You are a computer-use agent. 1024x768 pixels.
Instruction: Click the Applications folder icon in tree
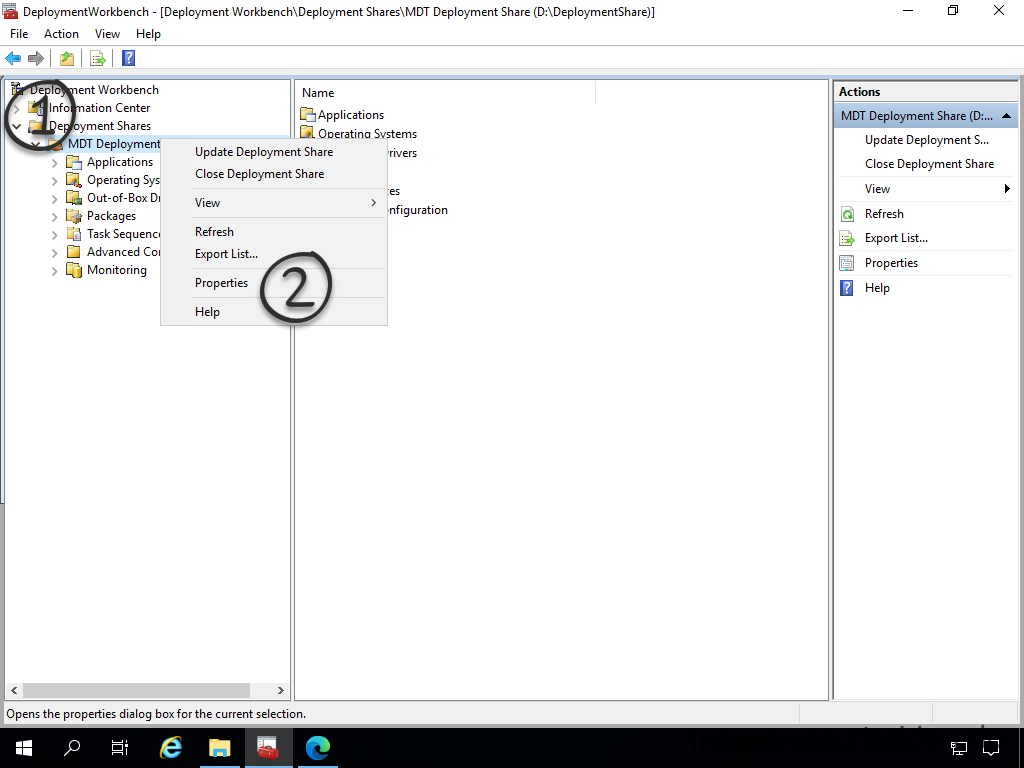tap(74, 162)
